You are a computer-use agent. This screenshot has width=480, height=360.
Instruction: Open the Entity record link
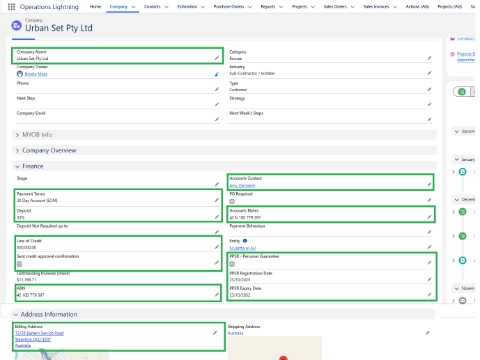(243, 248)
